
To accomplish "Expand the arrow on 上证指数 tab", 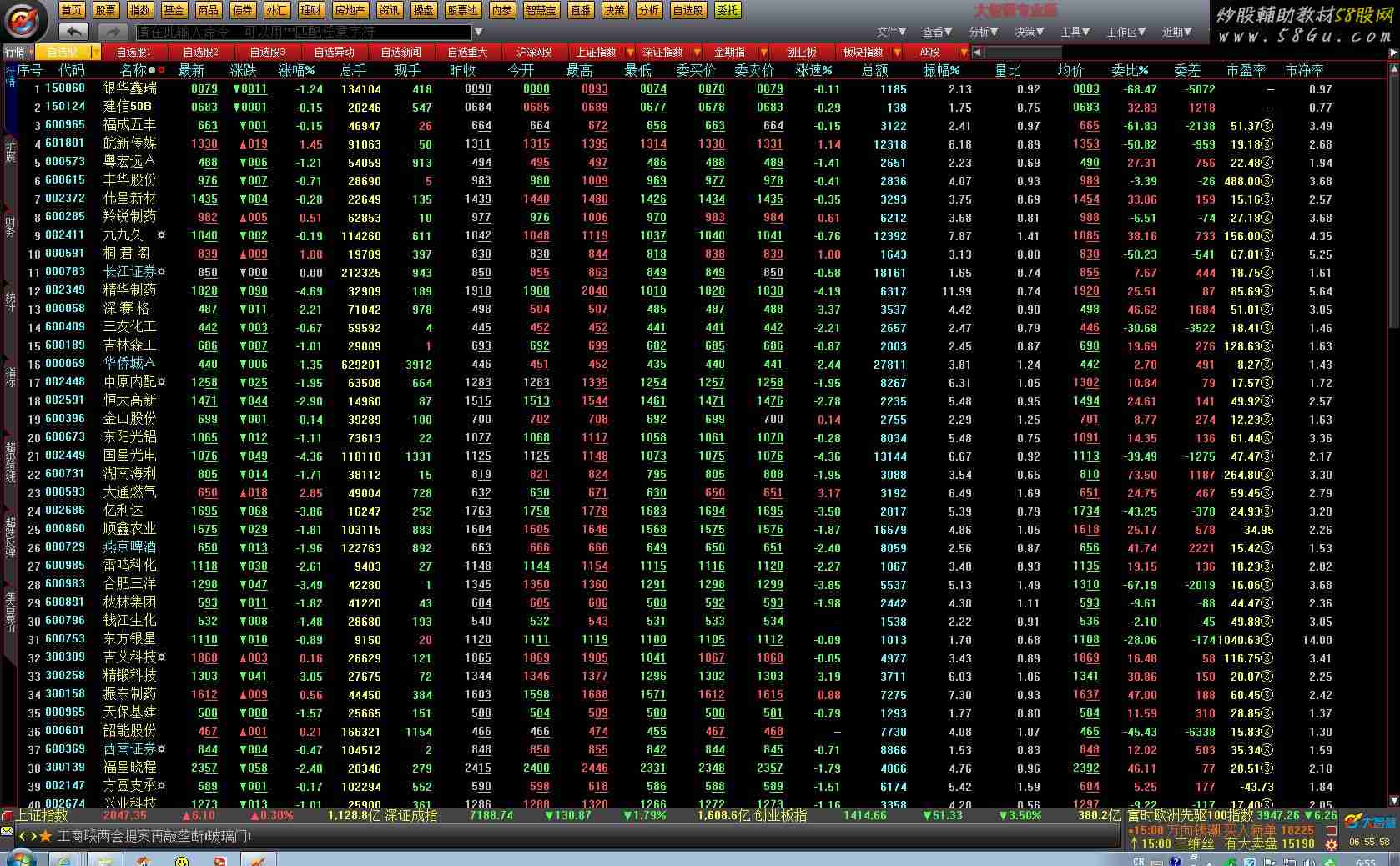I will point(628,52).
